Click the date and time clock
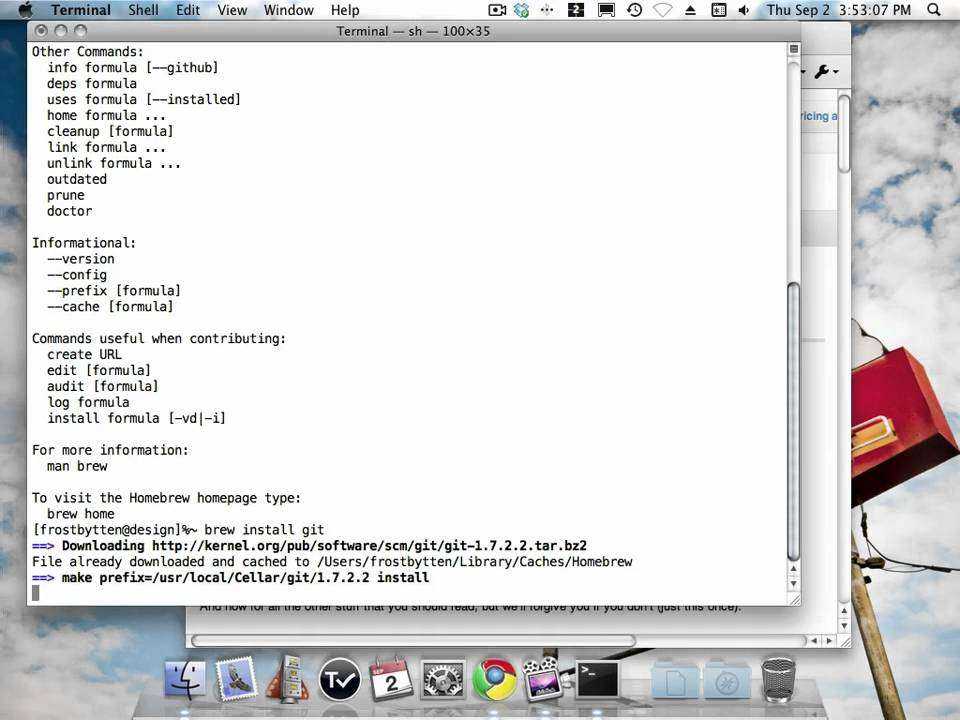960x720 pixels. (x=839, y=10)
